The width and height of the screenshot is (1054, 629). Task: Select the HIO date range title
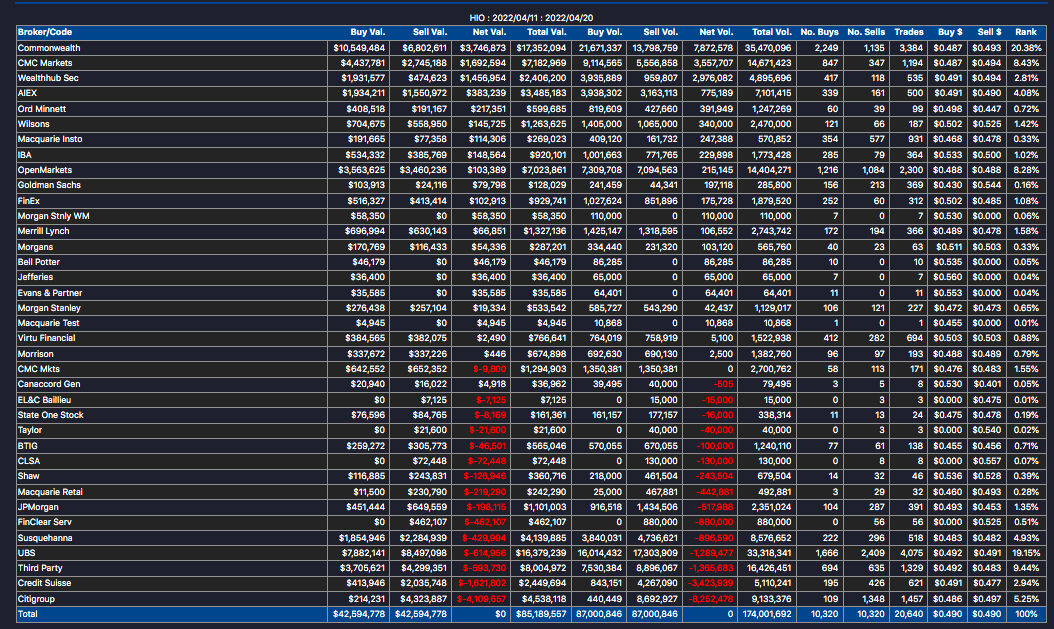[531, 18]
